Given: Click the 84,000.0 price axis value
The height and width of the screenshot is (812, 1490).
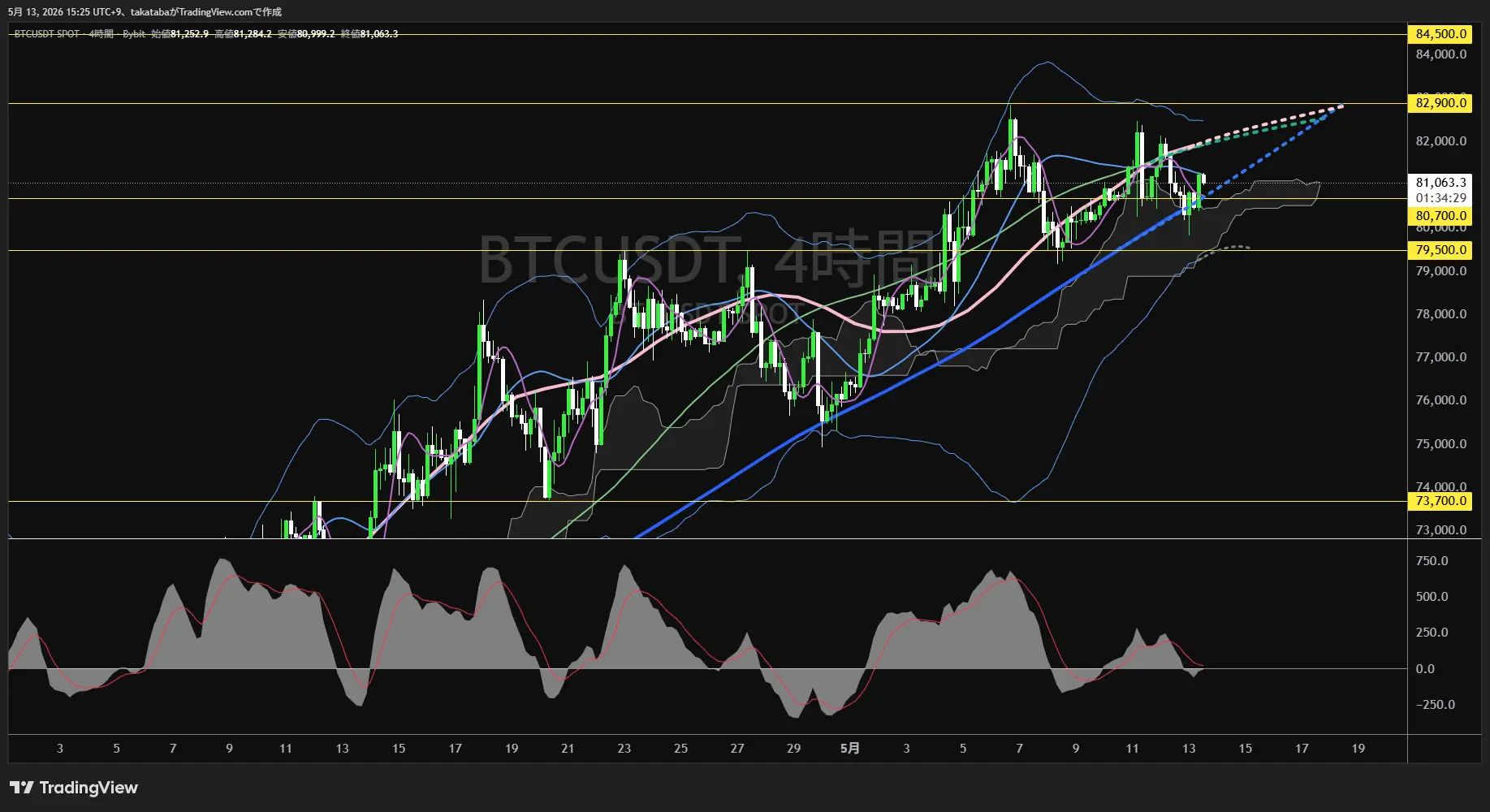Looking at the screenshot, I should pos(1440,54).
